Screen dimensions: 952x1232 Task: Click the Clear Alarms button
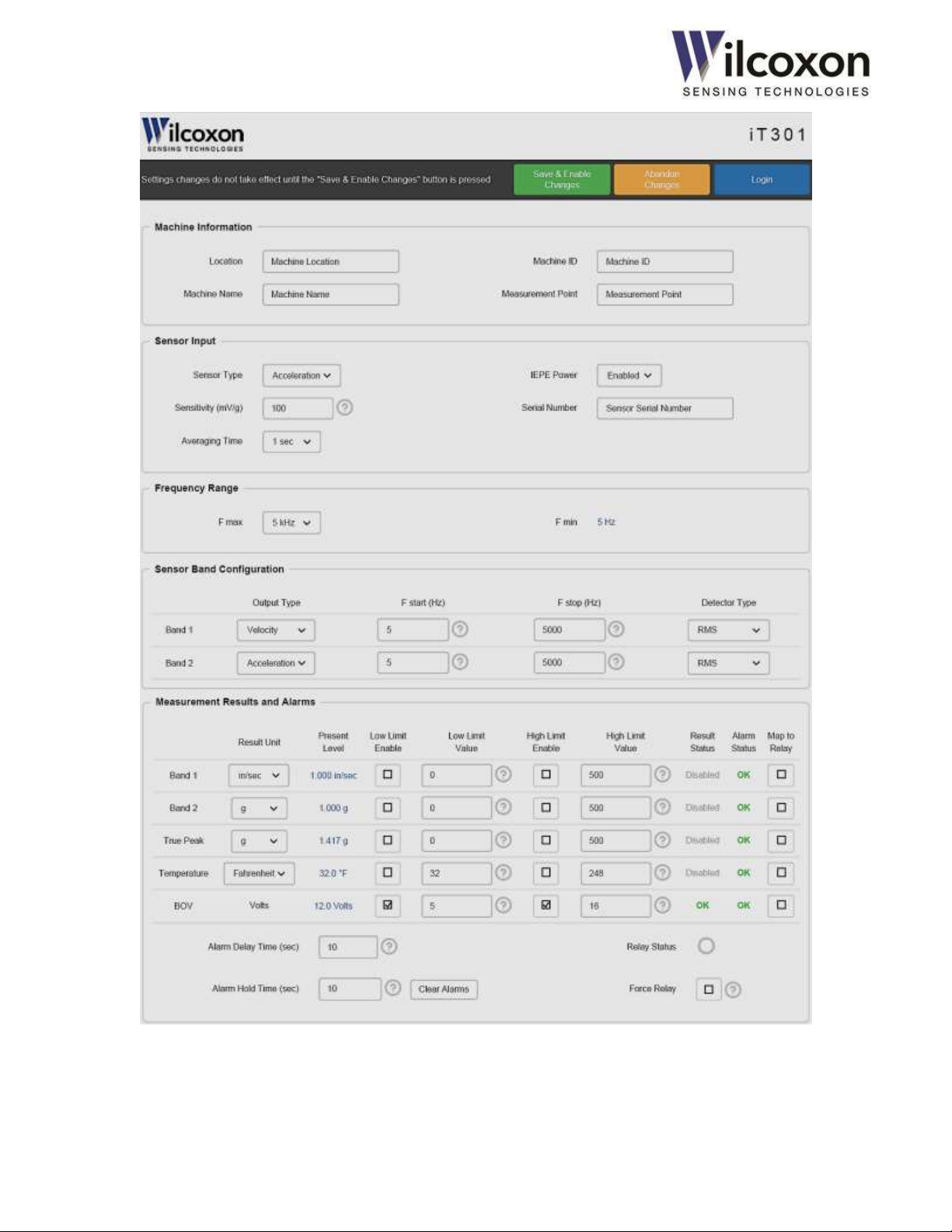[444, 989]
